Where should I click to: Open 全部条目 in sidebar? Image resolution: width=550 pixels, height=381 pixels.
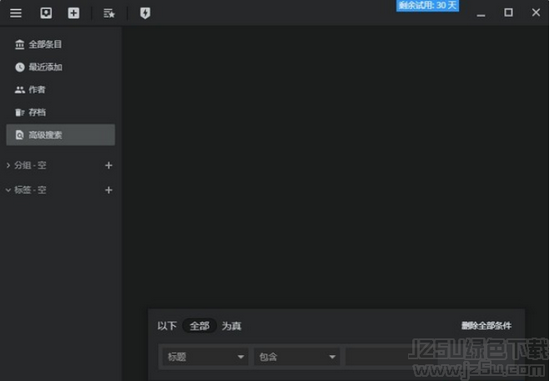(x=60, y=45)
